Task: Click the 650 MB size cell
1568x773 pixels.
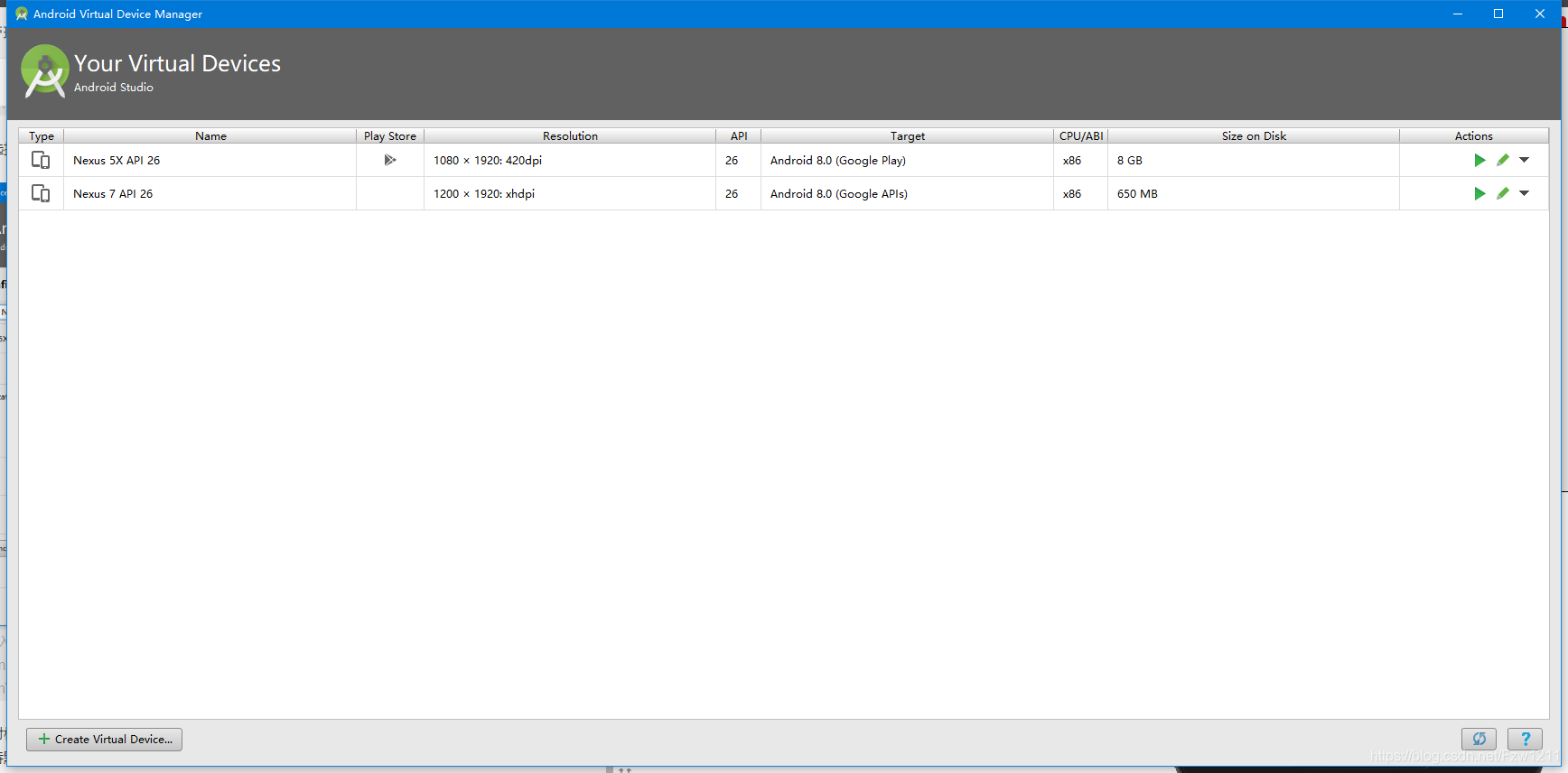Action: pos(1254,193)
